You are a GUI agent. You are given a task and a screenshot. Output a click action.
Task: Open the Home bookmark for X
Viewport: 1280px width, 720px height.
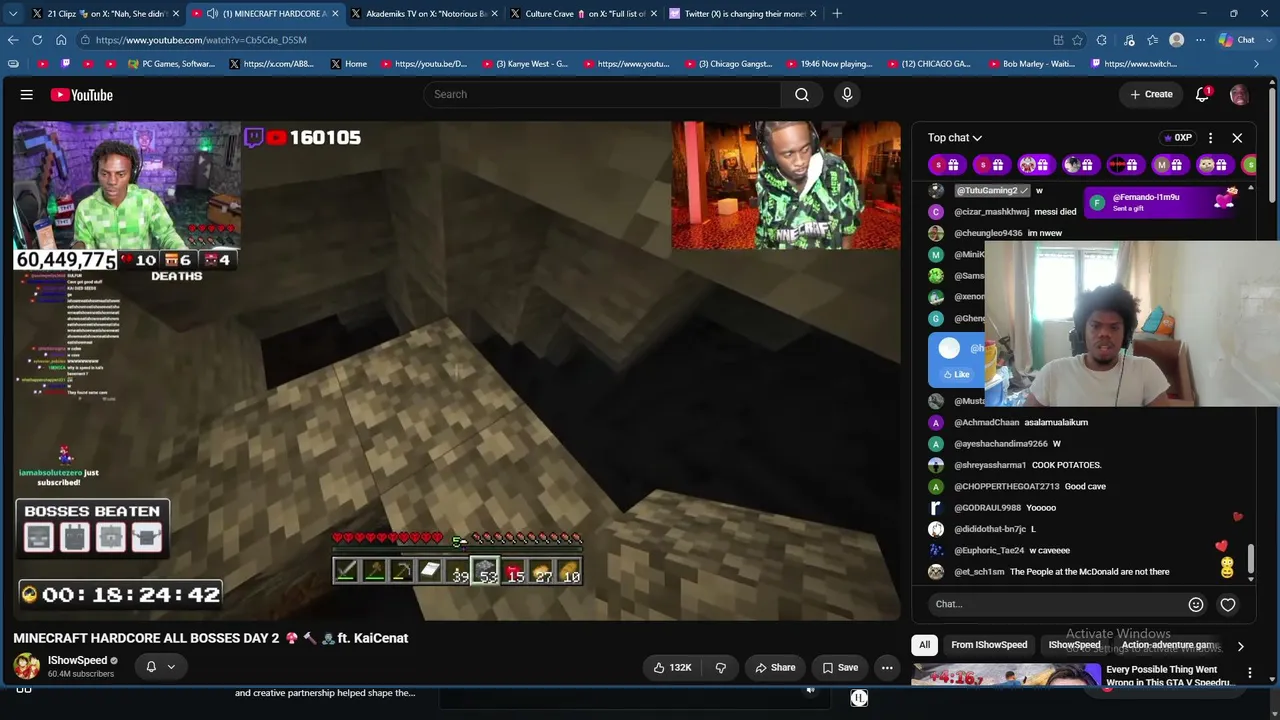pos(349,64)
